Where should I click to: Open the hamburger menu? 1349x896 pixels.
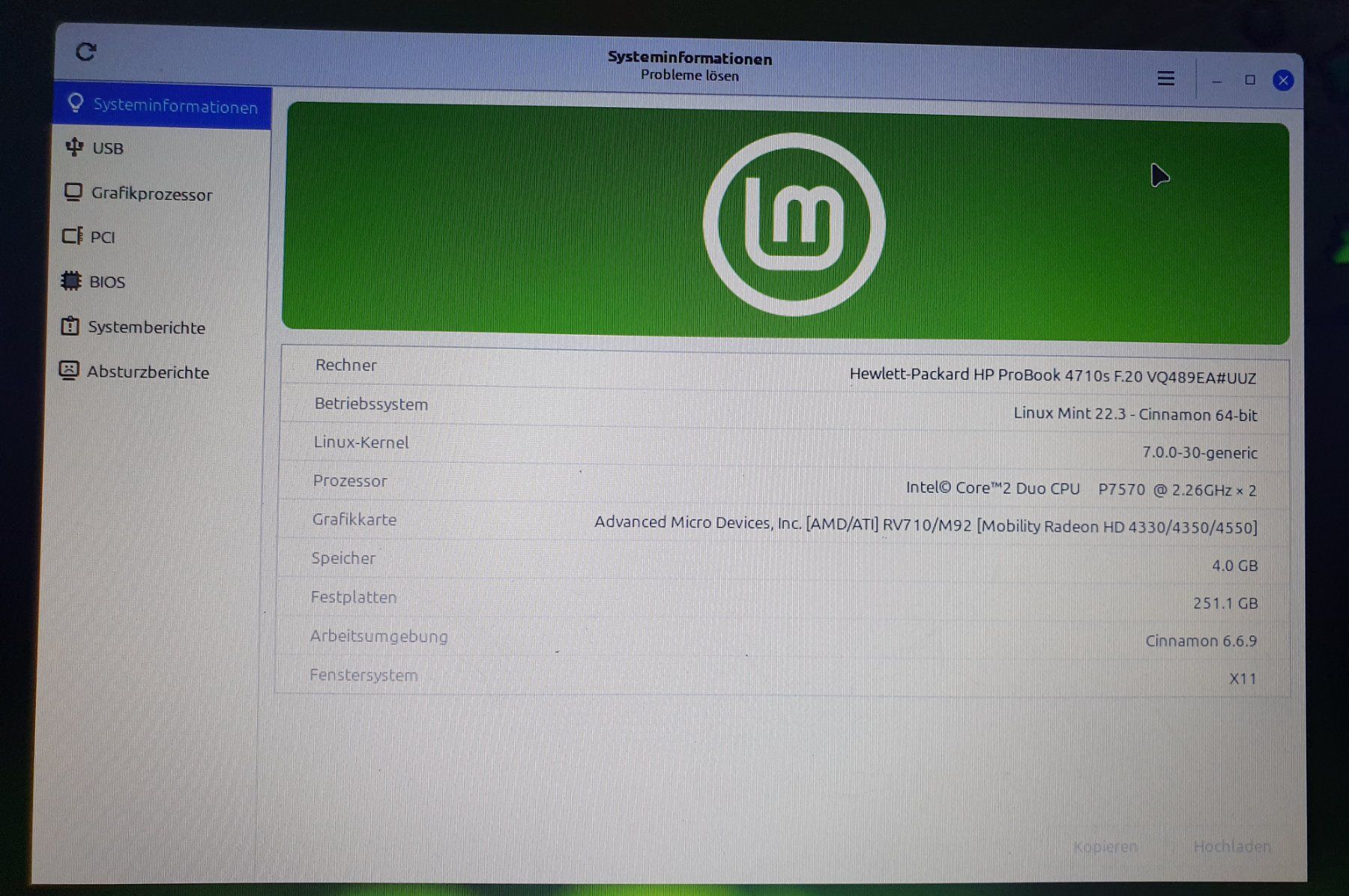pyautogui.click(x=1165, y=79)
